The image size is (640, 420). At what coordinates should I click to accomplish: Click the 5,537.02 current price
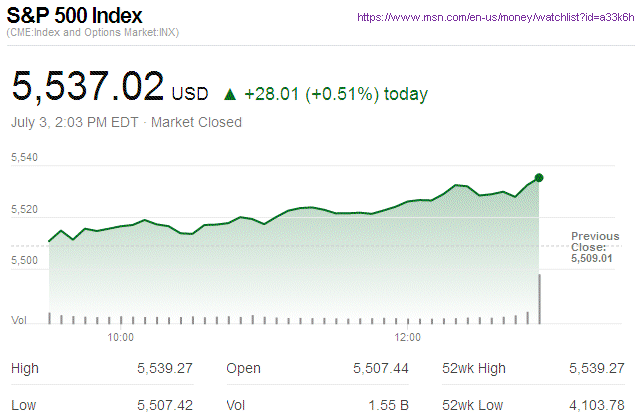click(87, 86)
